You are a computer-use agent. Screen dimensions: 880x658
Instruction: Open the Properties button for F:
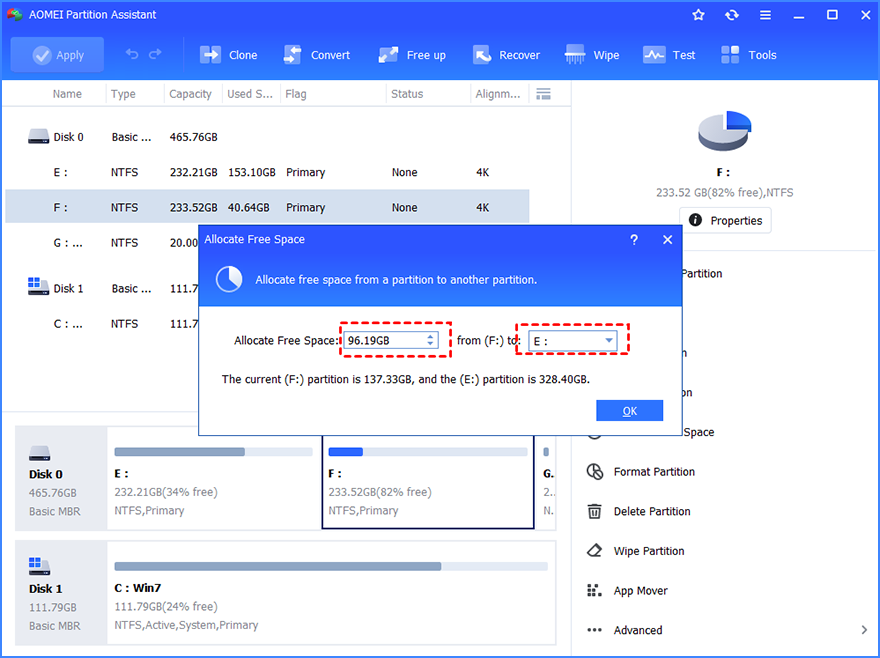[x=725, y=221]
